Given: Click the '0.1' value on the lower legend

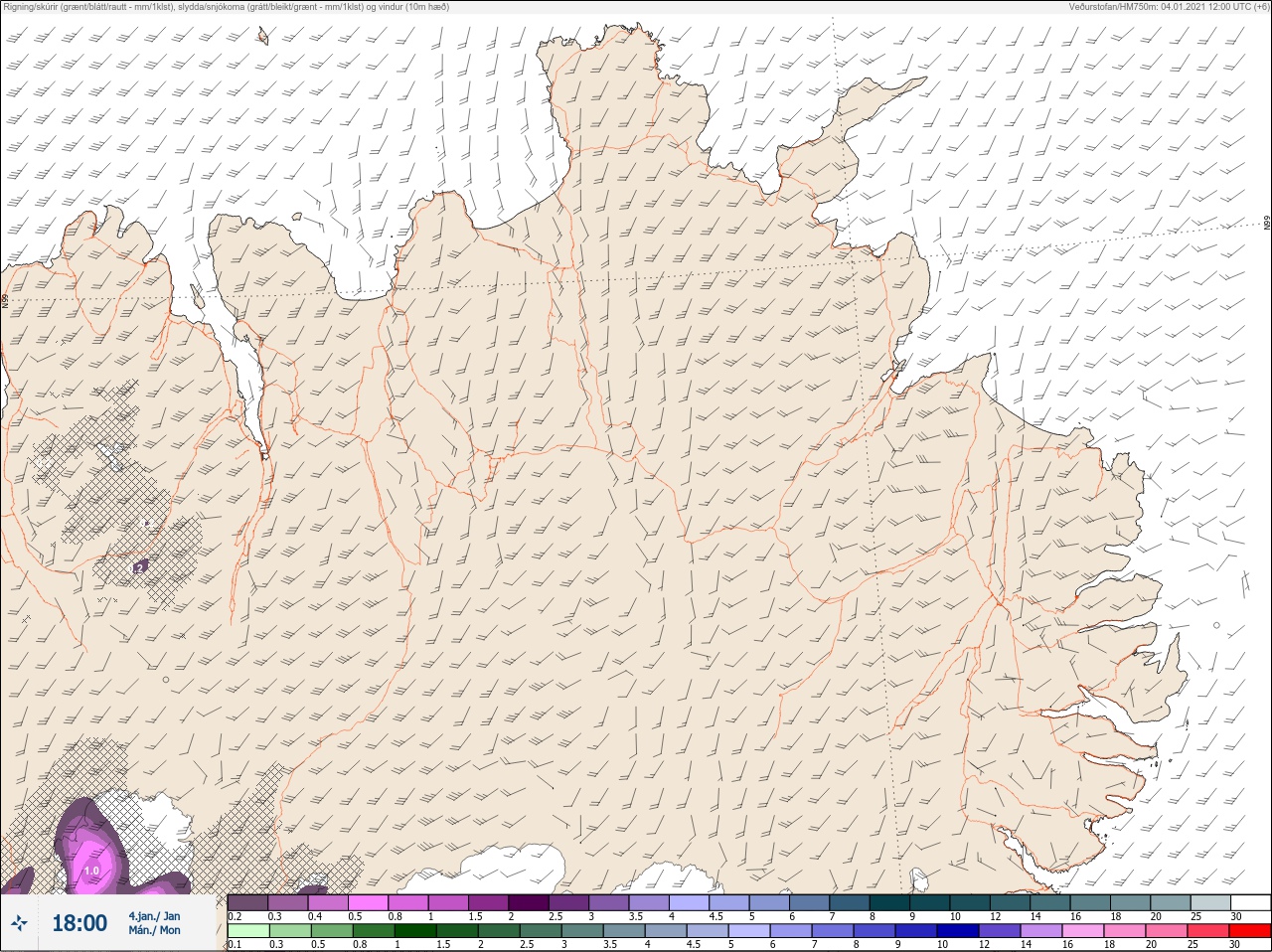Looking at the screenshot, I should pyautogui.click(x=235, y=945).
